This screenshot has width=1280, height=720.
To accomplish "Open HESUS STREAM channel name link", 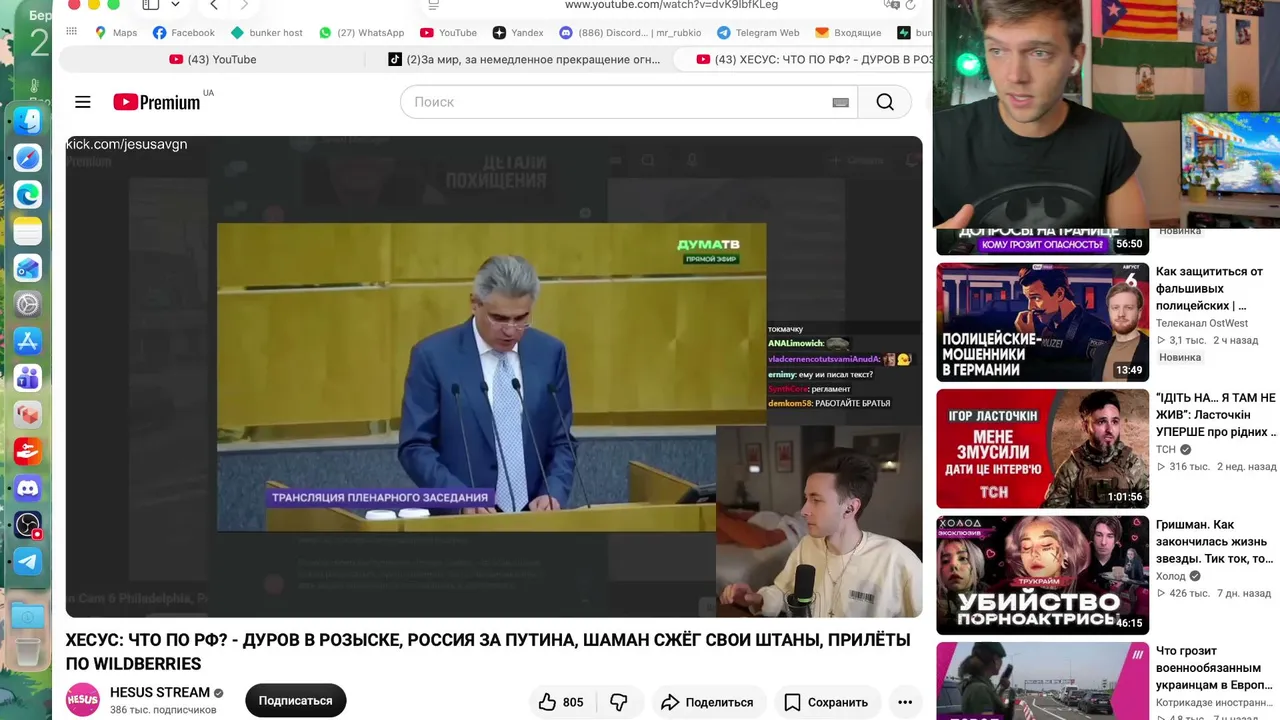I will (160, 692).
